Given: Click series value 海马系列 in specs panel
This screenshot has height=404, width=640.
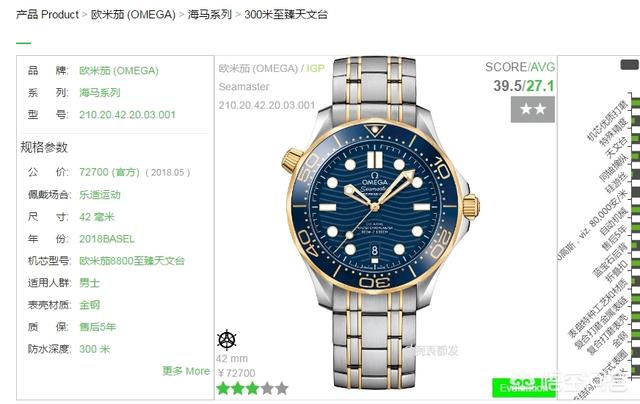Looking at the screenshot, I should [100, 93].
